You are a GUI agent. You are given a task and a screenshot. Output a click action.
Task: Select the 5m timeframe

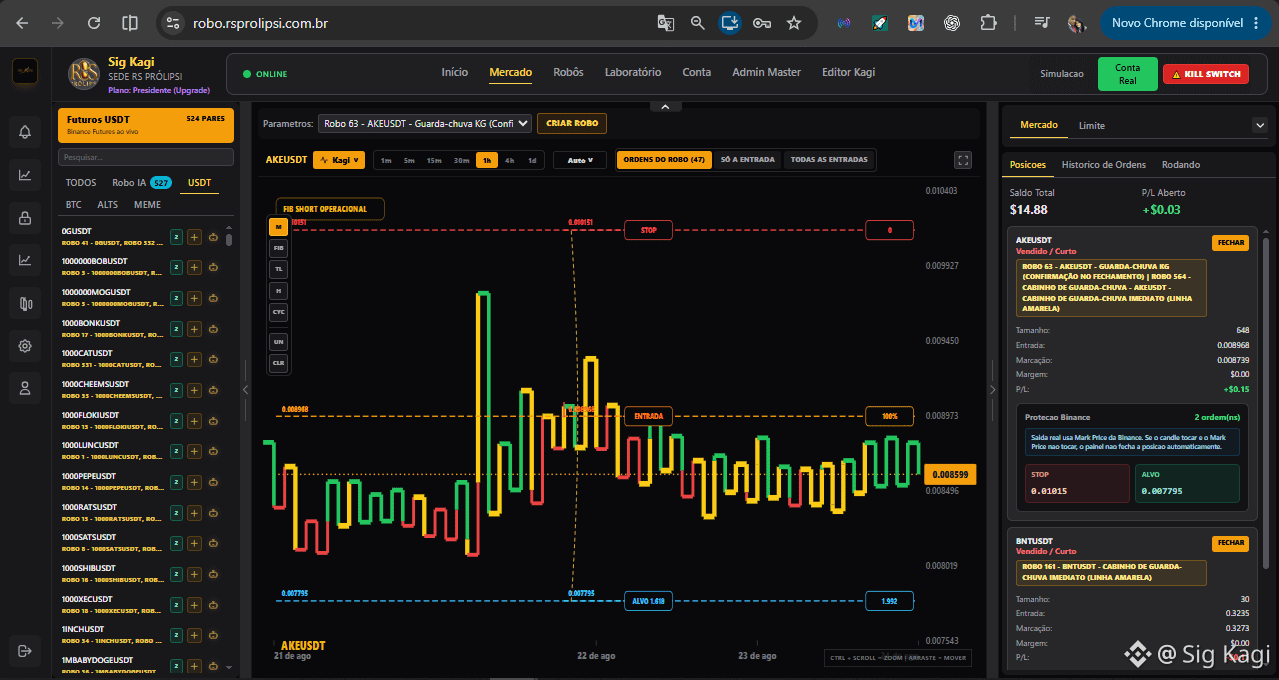pos(410,160)
